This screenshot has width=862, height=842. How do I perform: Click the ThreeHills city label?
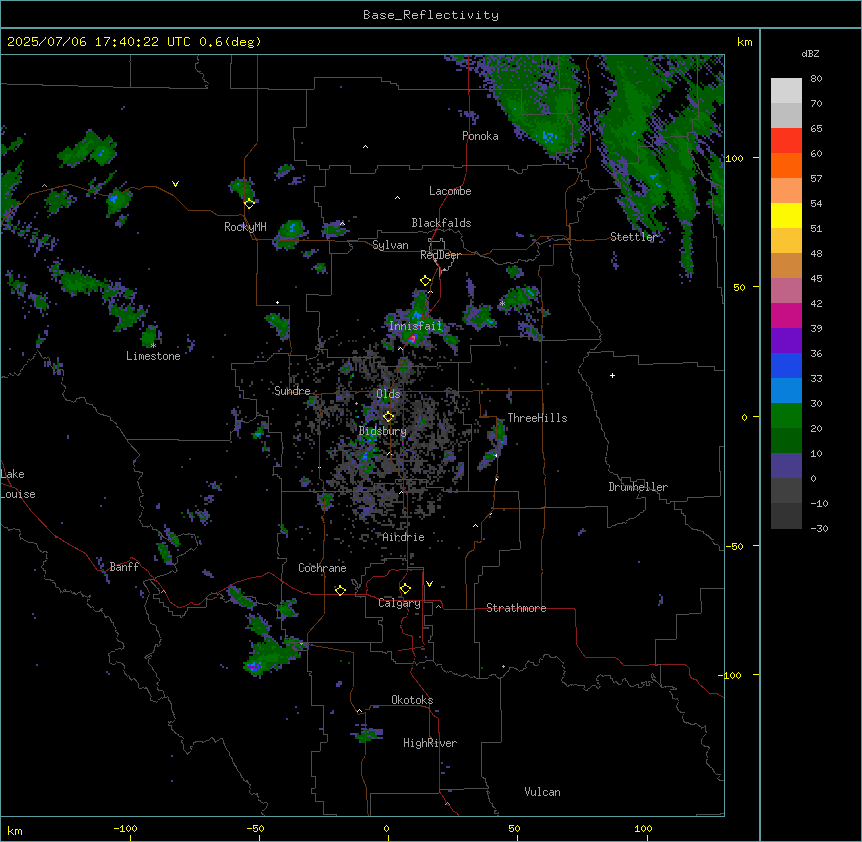pos(537,418)
